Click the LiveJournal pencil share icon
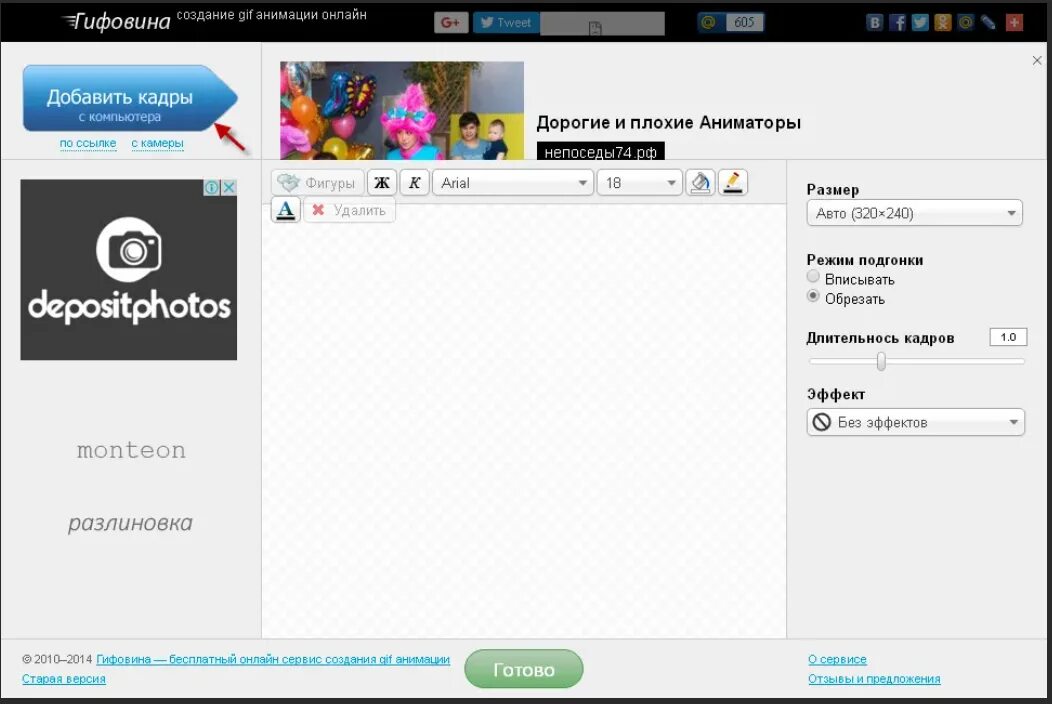The height and width of the screenshot is (704, 1052). point(988,23)
